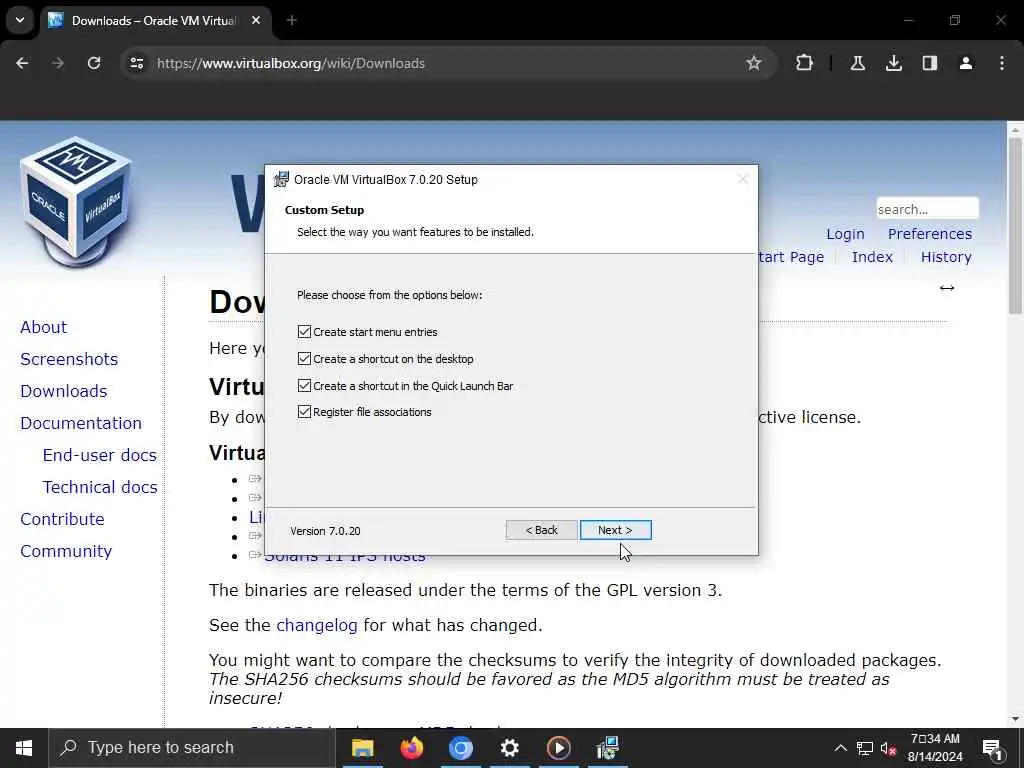The width and height of the screenshot is (1024, 768).
Task: Open the Technical docs link
Action: point(99,487)
